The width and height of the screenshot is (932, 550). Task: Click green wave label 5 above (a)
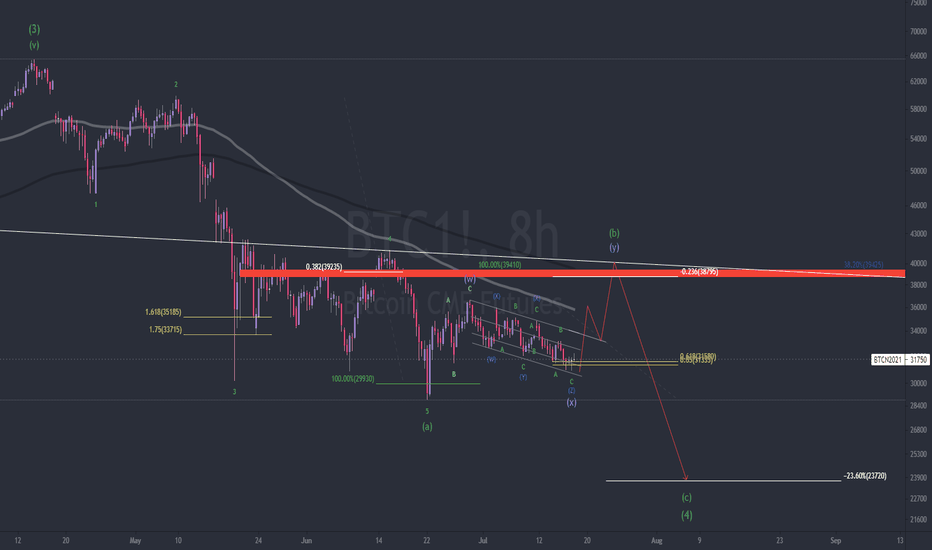coord(427,411)
